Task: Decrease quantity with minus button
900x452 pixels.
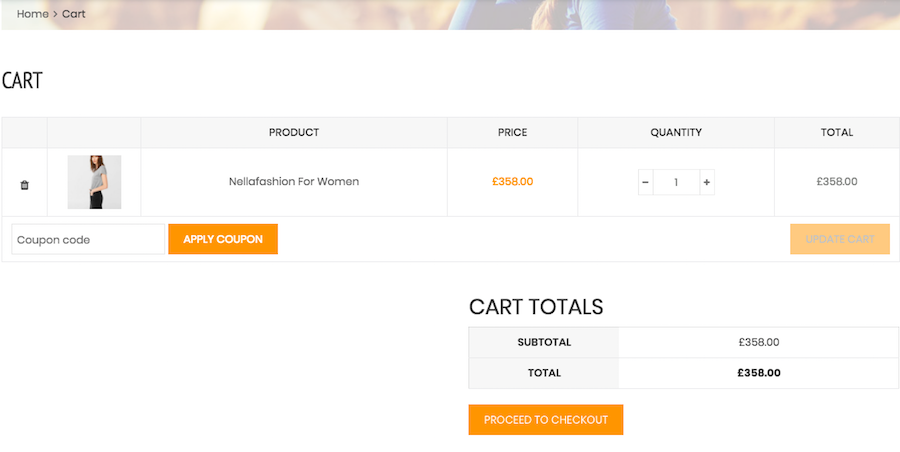Action: coord(645,182)
